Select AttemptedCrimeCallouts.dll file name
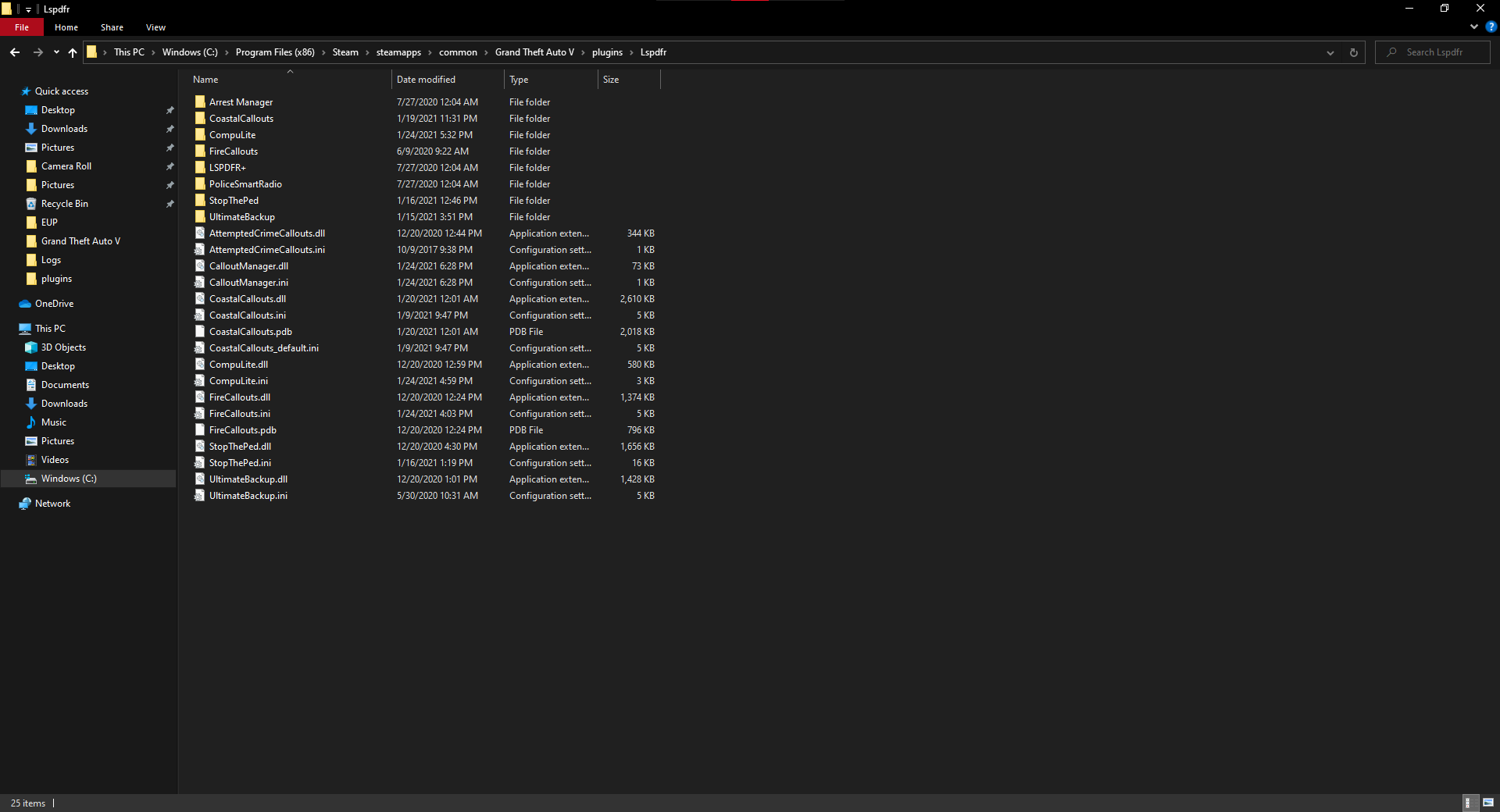The image size is (1500, 812). click(267, 233)
